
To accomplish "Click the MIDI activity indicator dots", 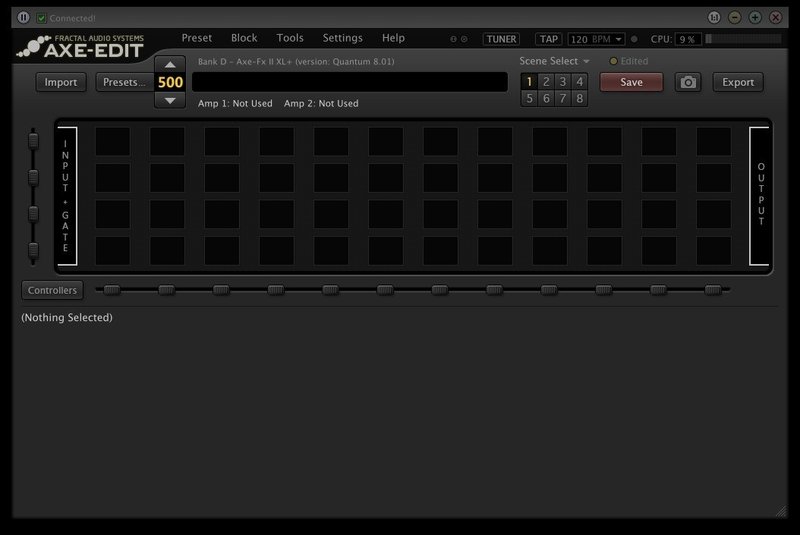I will click(x=459, y=39).
